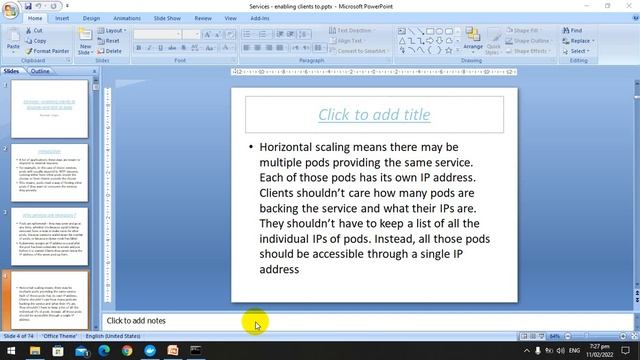Image resolution: width=640 pixels, height=360 pixels.
Task: Toggle Bold formatting
Action: [x=139, y=48]
